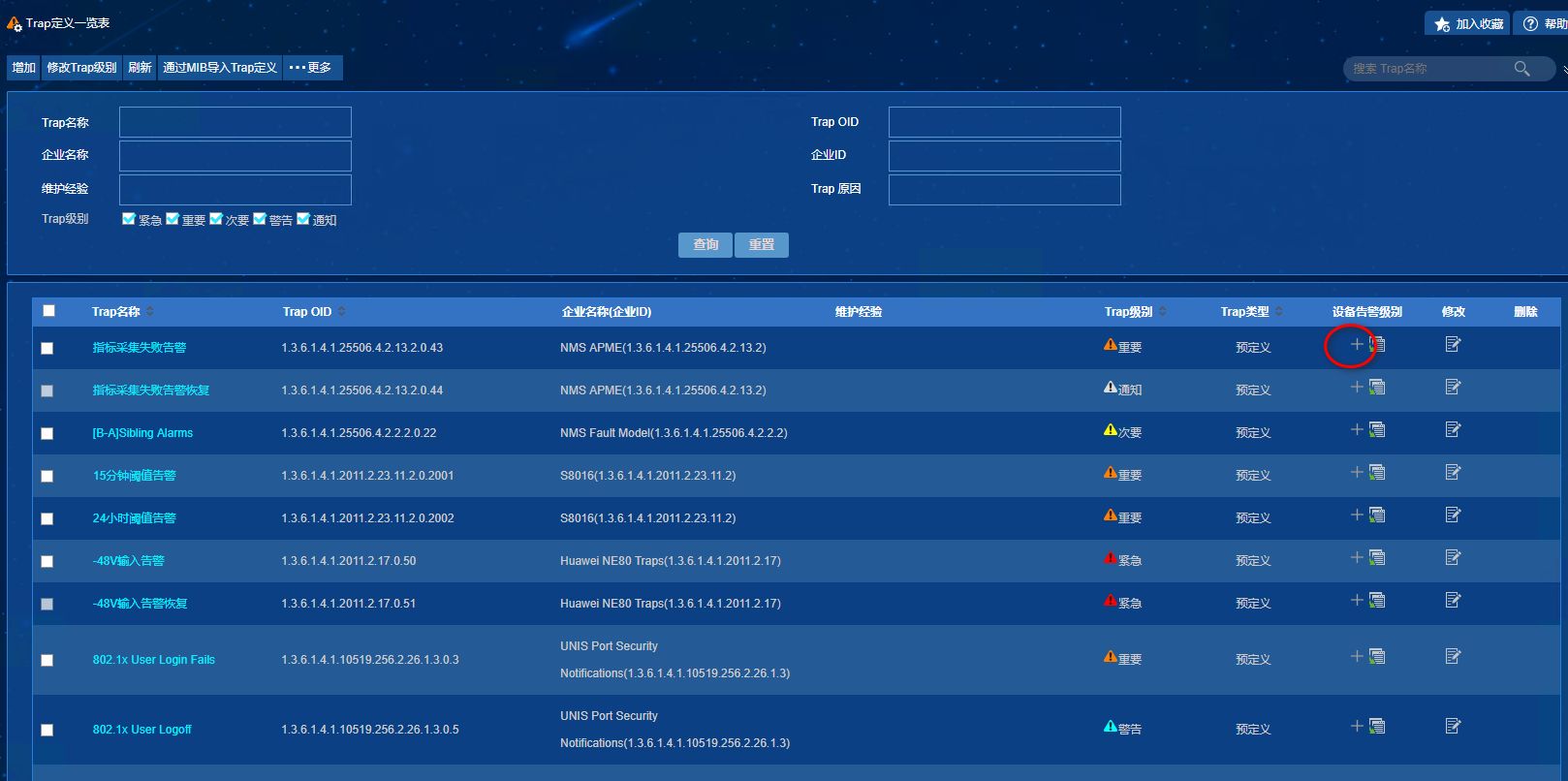The width and height of the screenshot is (1568, 781).
Task: Click the OID cell 1.3.6.1.4.1.25506.4.2.2.2.0.22
Action: 359,433
